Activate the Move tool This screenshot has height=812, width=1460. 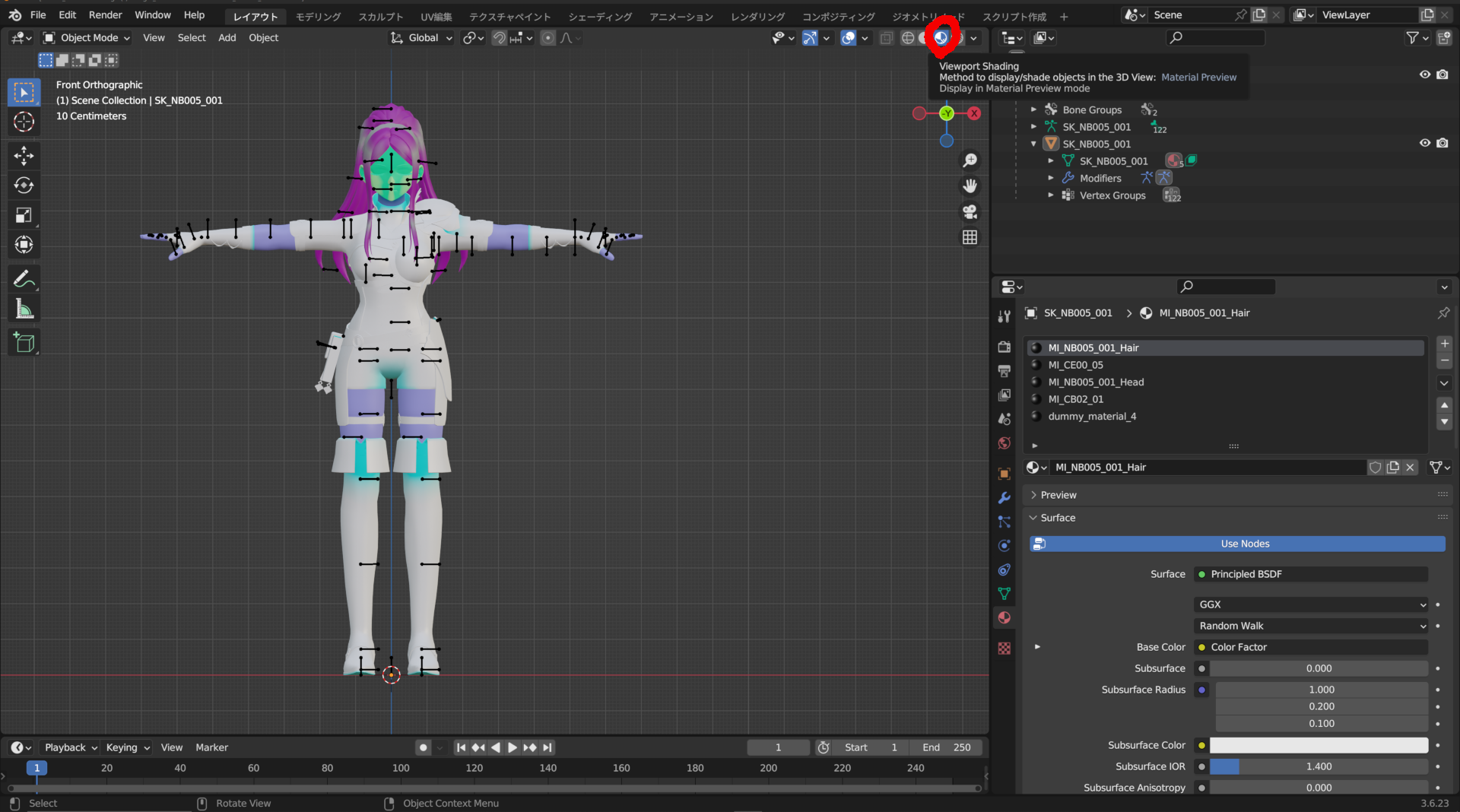point(24,156)
